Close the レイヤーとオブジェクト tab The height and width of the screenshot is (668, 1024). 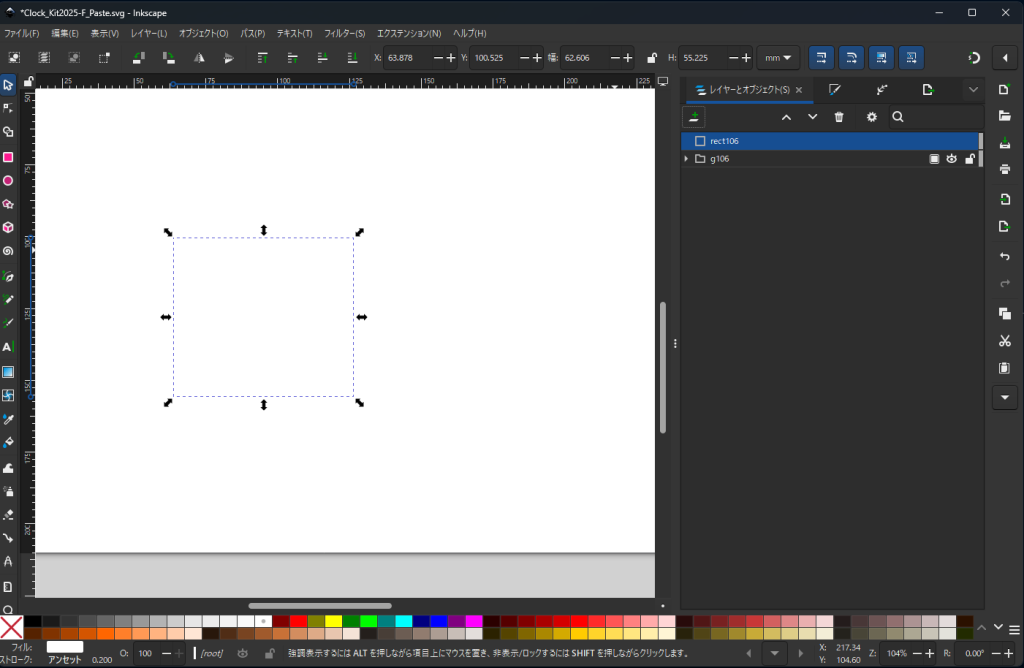[799, 90]
